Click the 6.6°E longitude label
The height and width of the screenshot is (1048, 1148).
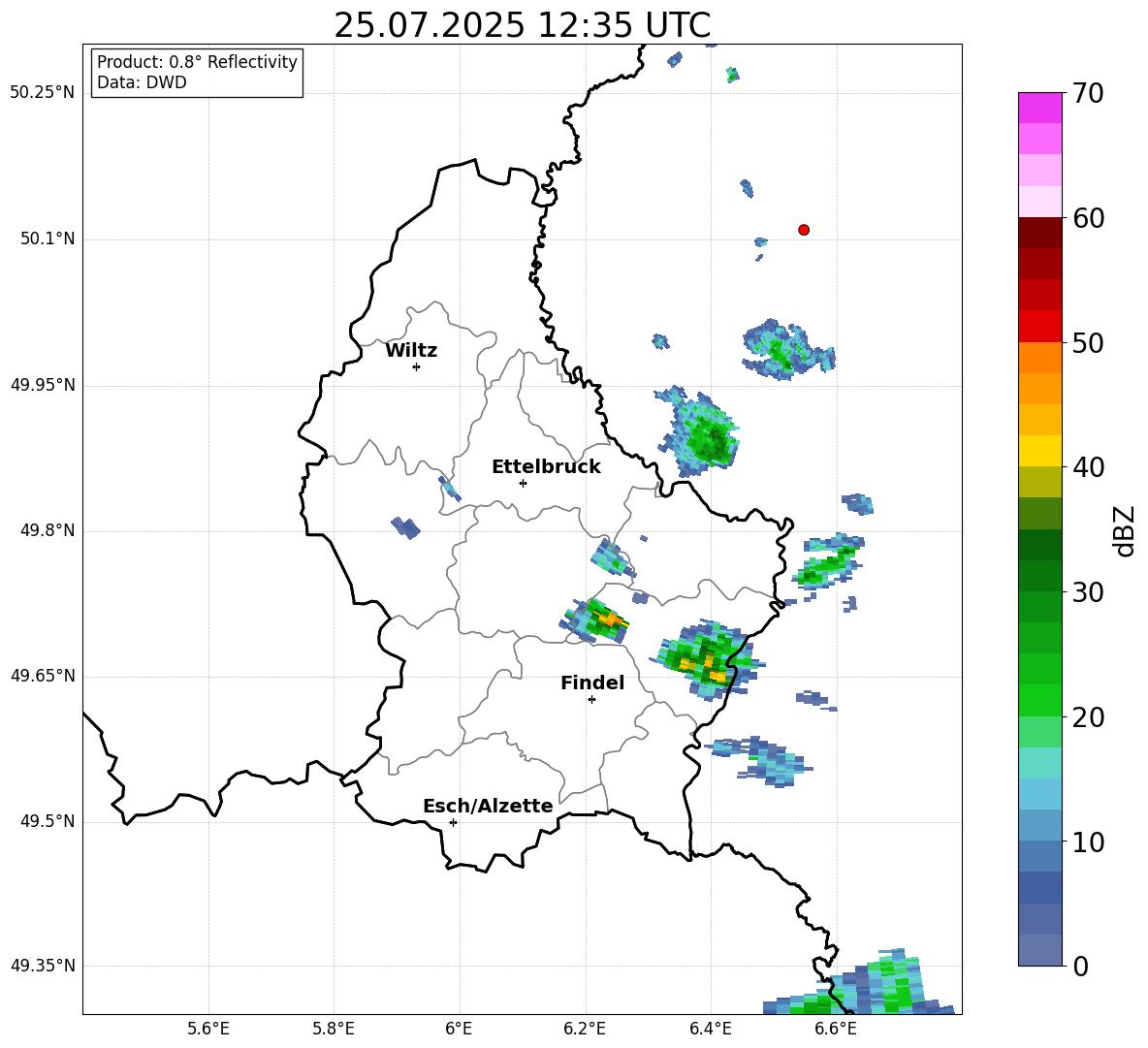(x=836, y=1029)
